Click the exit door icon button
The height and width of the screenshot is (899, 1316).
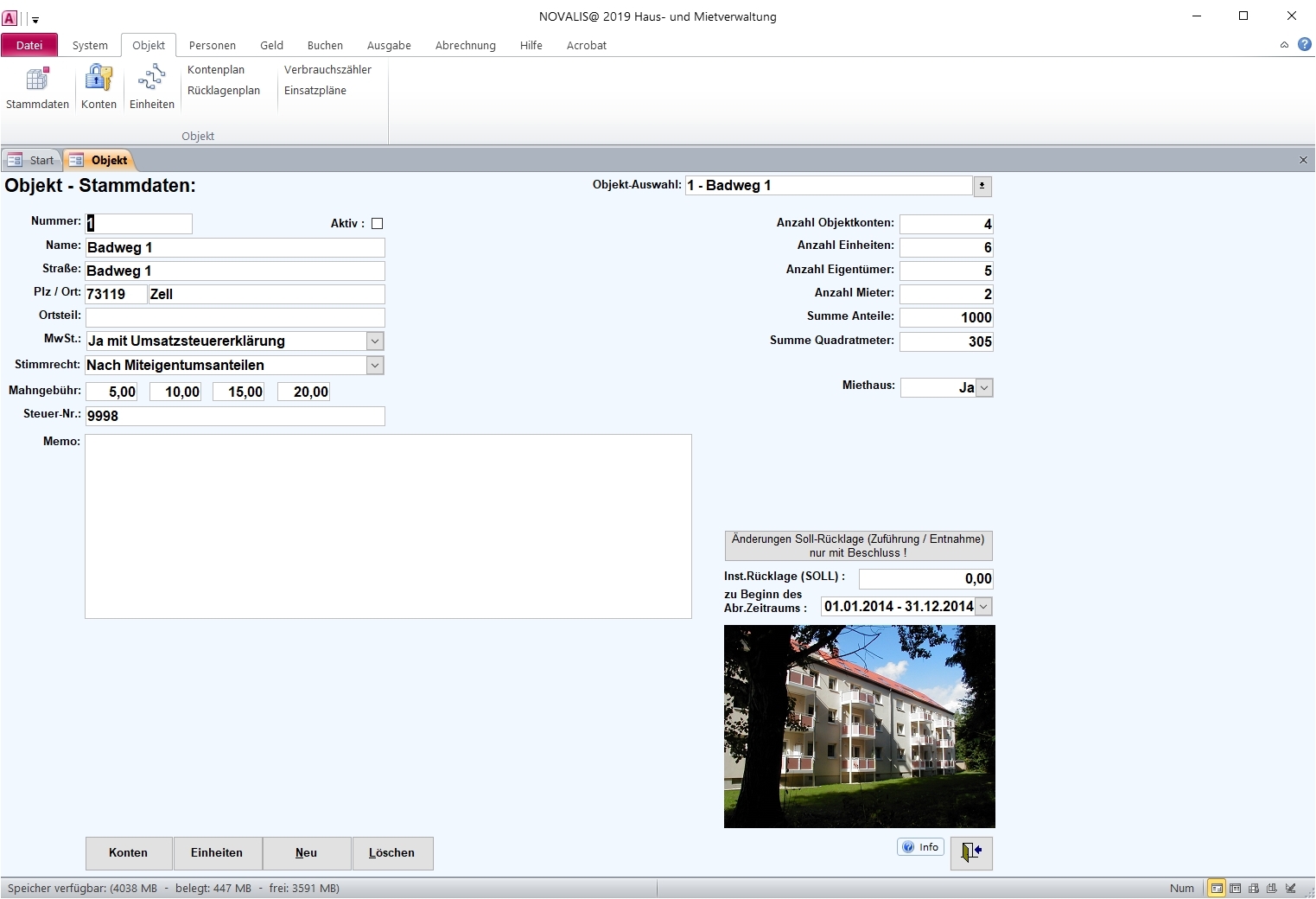(x=971, y=852)
